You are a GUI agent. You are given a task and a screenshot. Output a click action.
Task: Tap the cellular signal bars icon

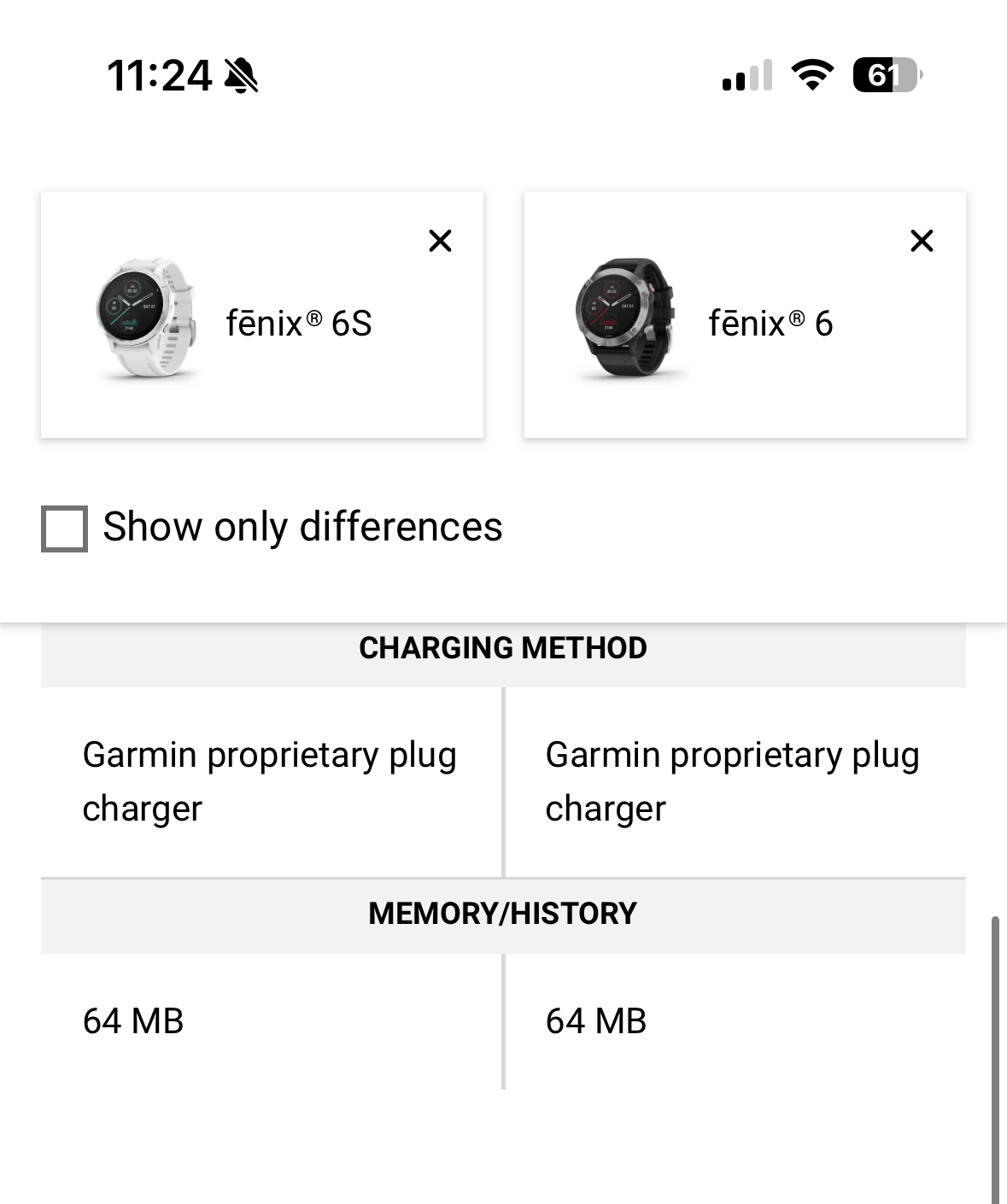pyautogui.click(x=747, y=75)
